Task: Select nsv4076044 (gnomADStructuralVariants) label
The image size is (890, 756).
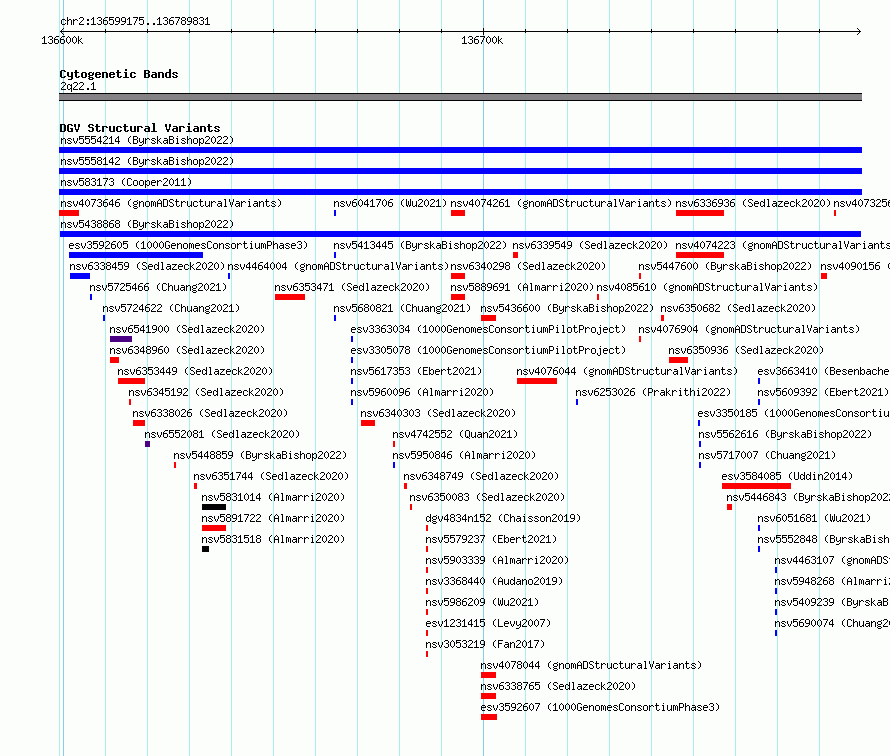Action: tap(627, 371)
